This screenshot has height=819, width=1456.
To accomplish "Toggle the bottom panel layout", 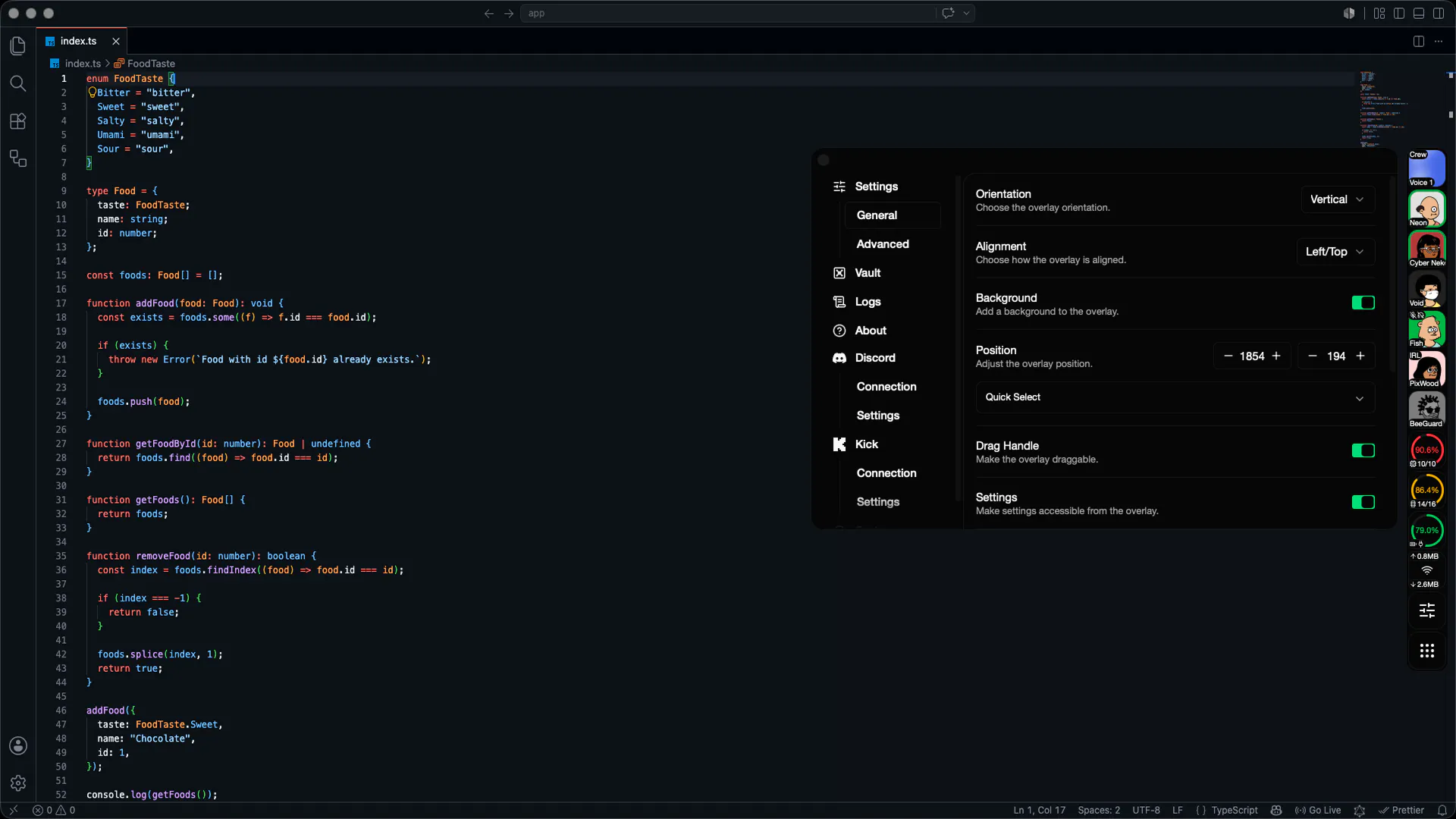I will point(1419,13).
